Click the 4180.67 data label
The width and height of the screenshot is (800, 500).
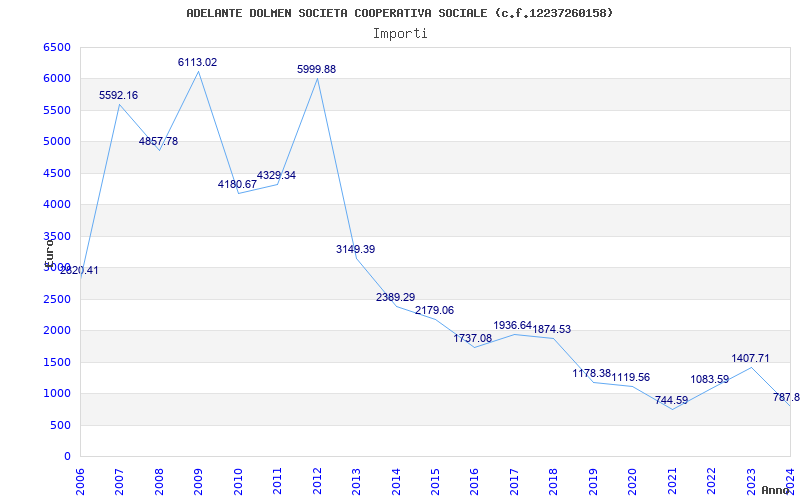point(237,184)
